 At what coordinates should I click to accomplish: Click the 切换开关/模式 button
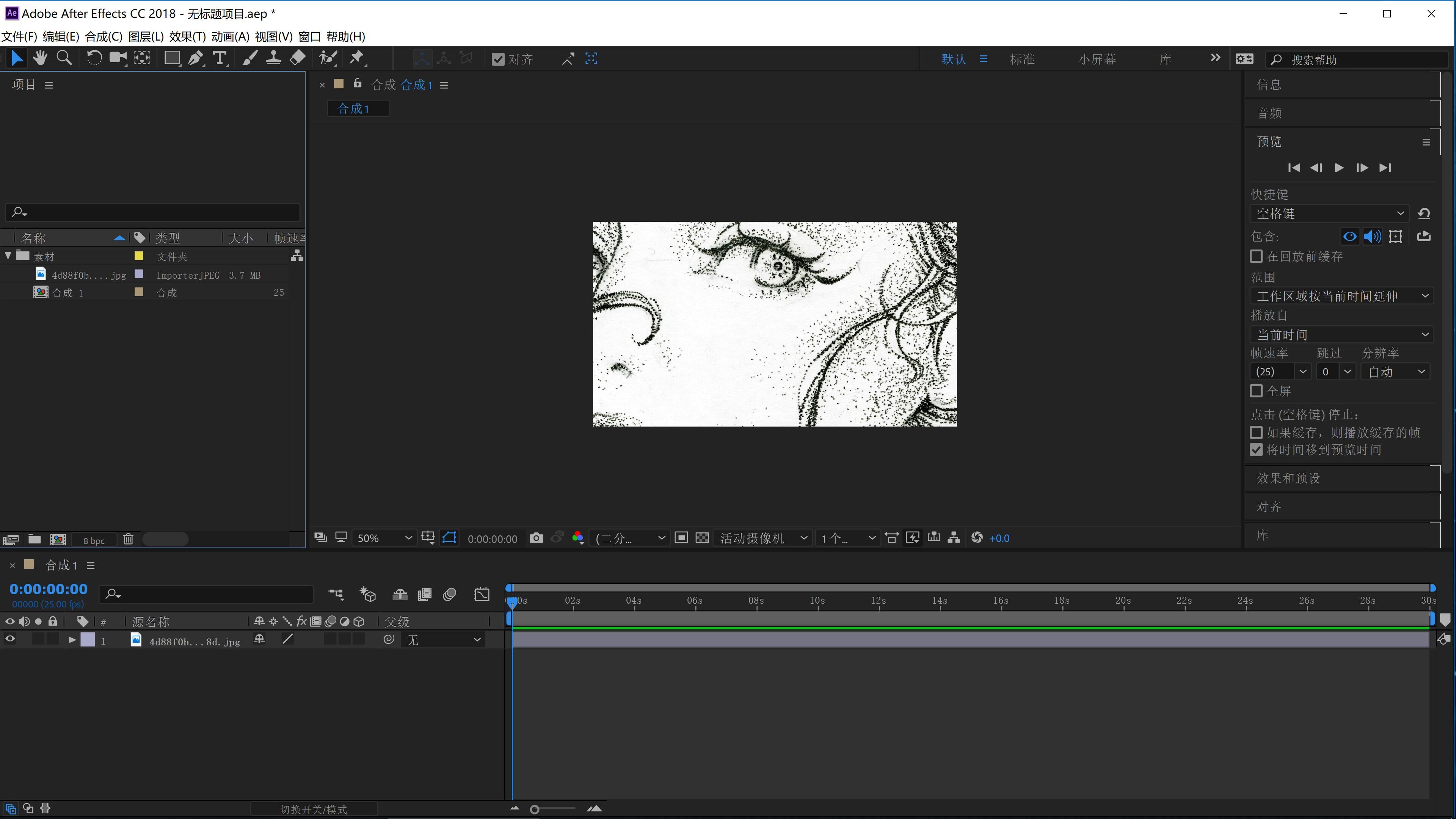pos(314,810)
